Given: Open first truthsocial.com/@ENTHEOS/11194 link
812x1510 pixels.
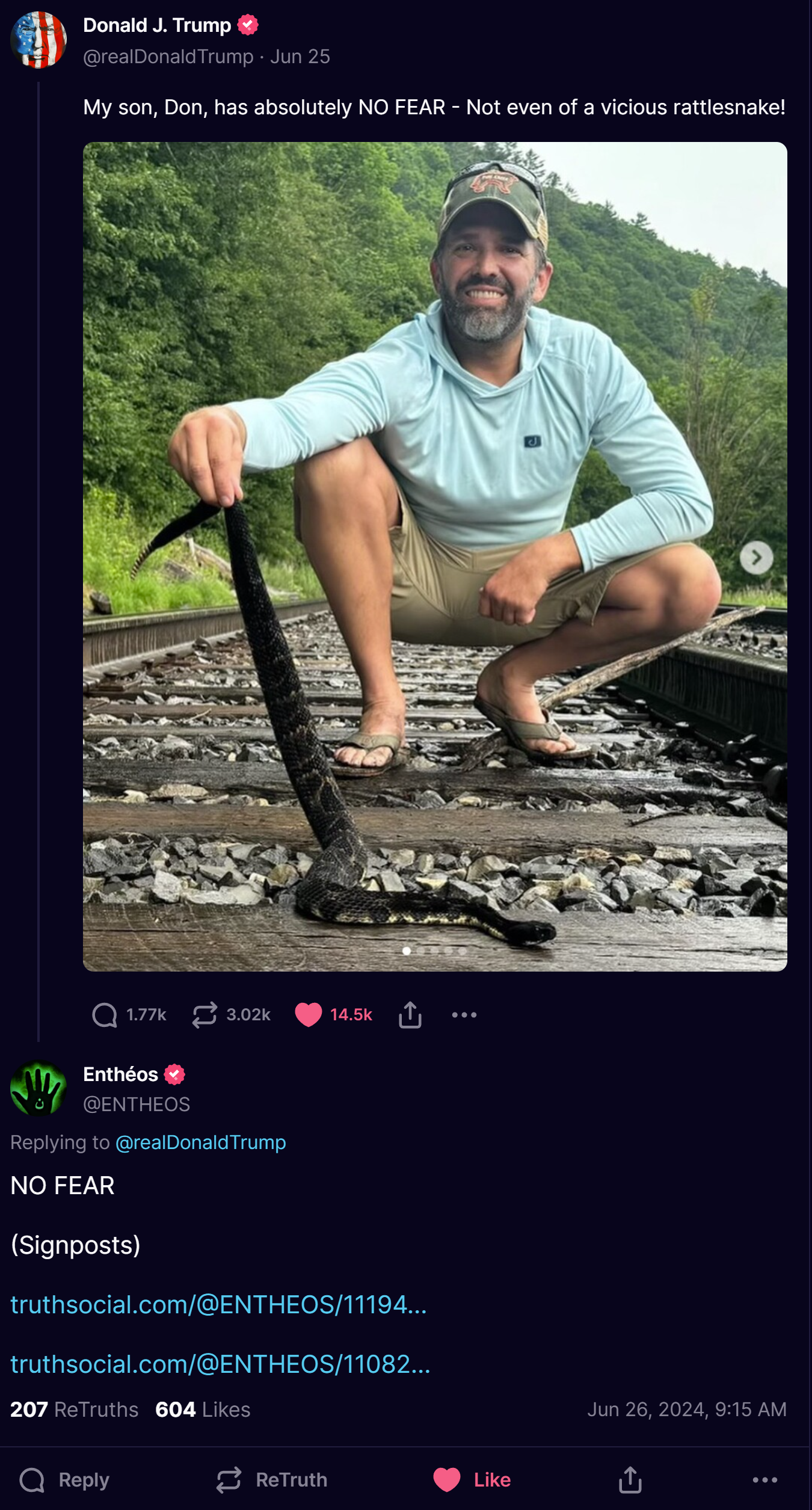Looking at the screenshot, I should (218, 1304).
